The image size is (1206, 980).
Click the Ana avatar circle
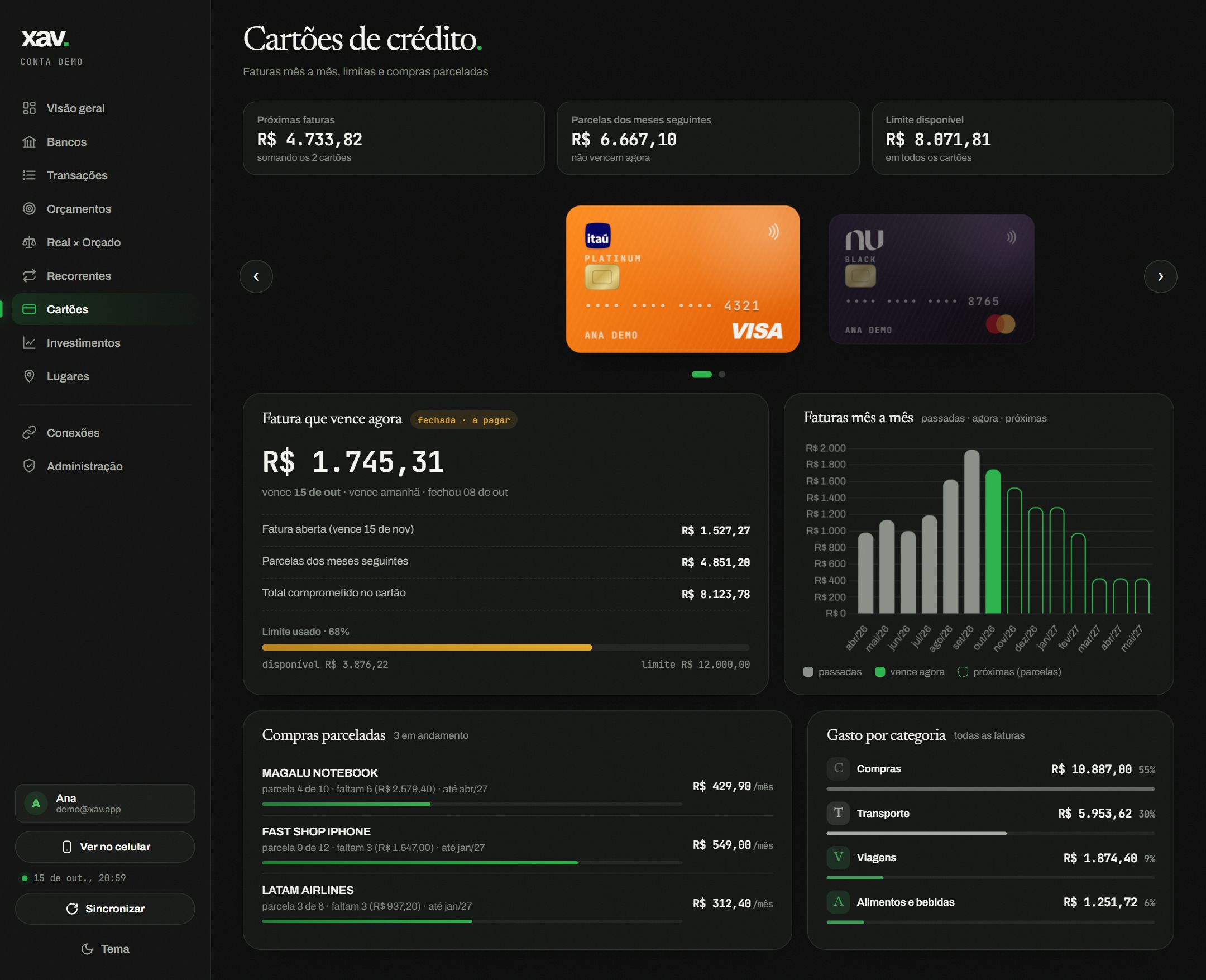(x=36, y=803)
